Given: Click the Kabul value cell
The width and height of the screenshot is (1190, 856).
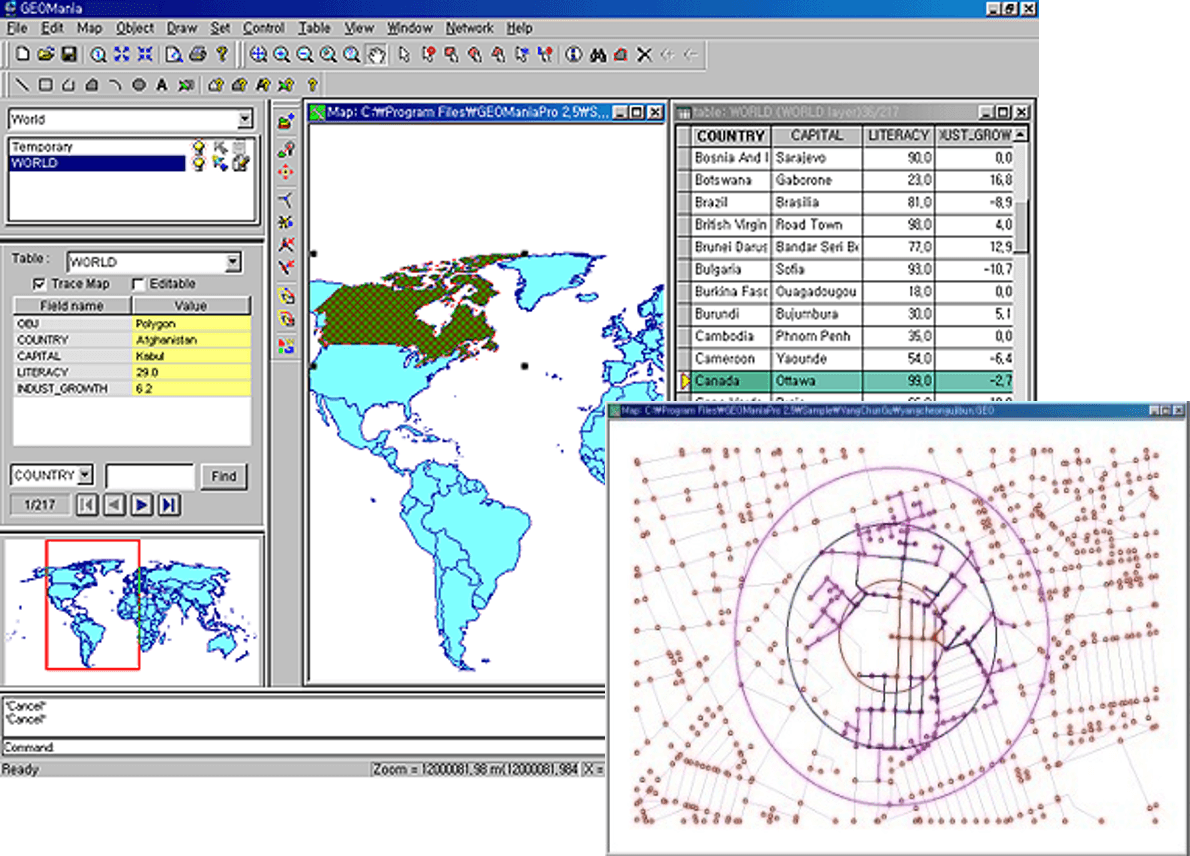Looking at the screenshot, I should click(x=191, y=356).
